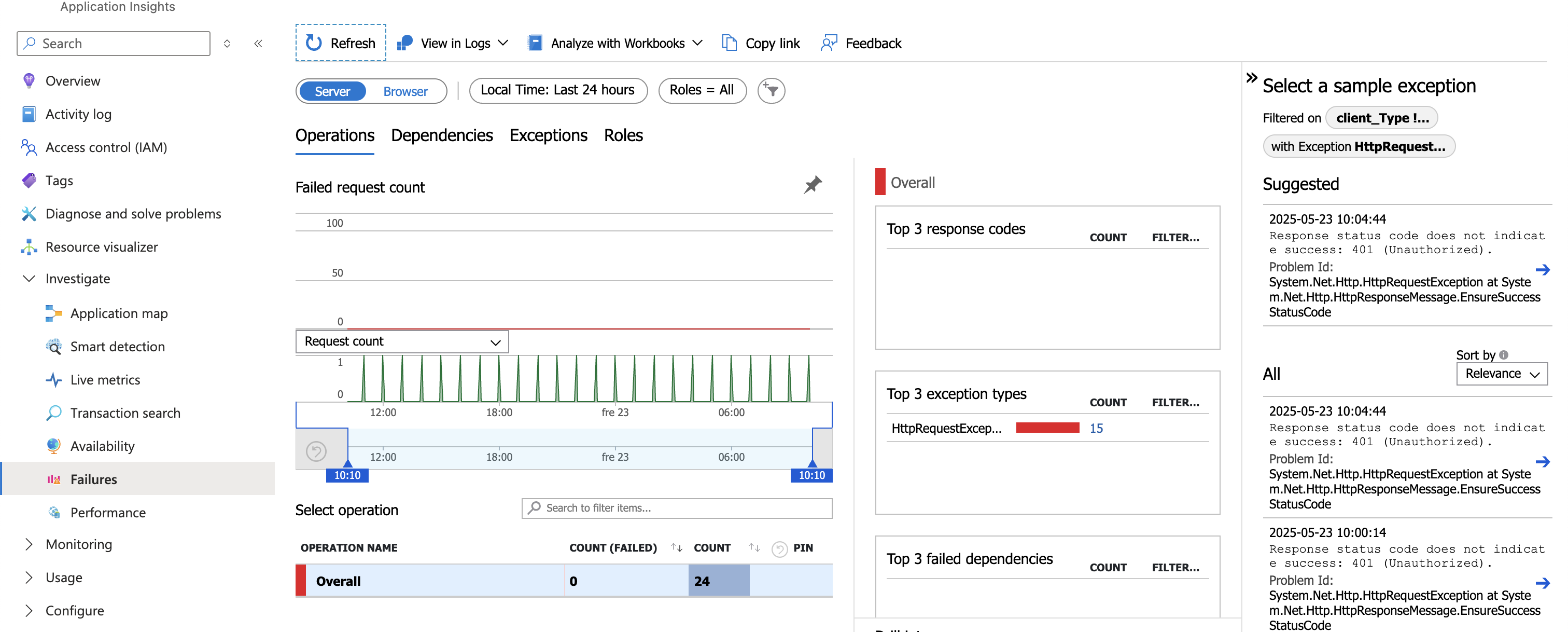Pin the Failed request count chart
1568x632 pixels.
[x=812, y=185]
